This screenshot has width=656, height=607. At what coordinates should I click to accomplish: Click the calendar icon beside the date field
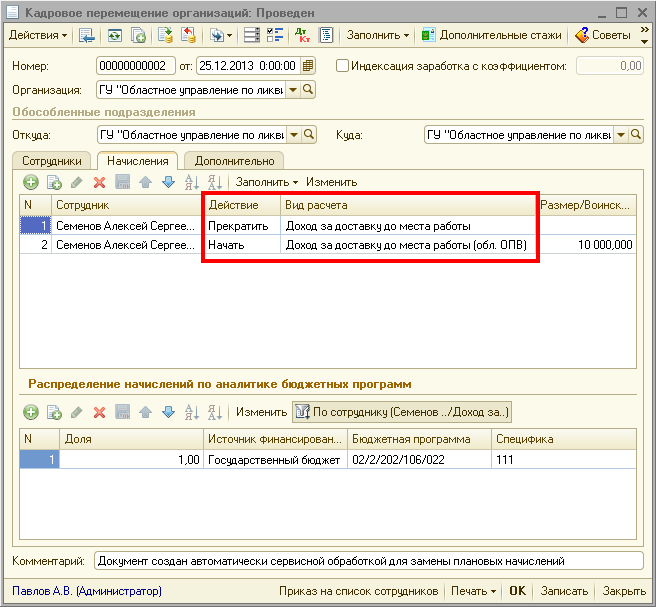(x=308, y=66)
